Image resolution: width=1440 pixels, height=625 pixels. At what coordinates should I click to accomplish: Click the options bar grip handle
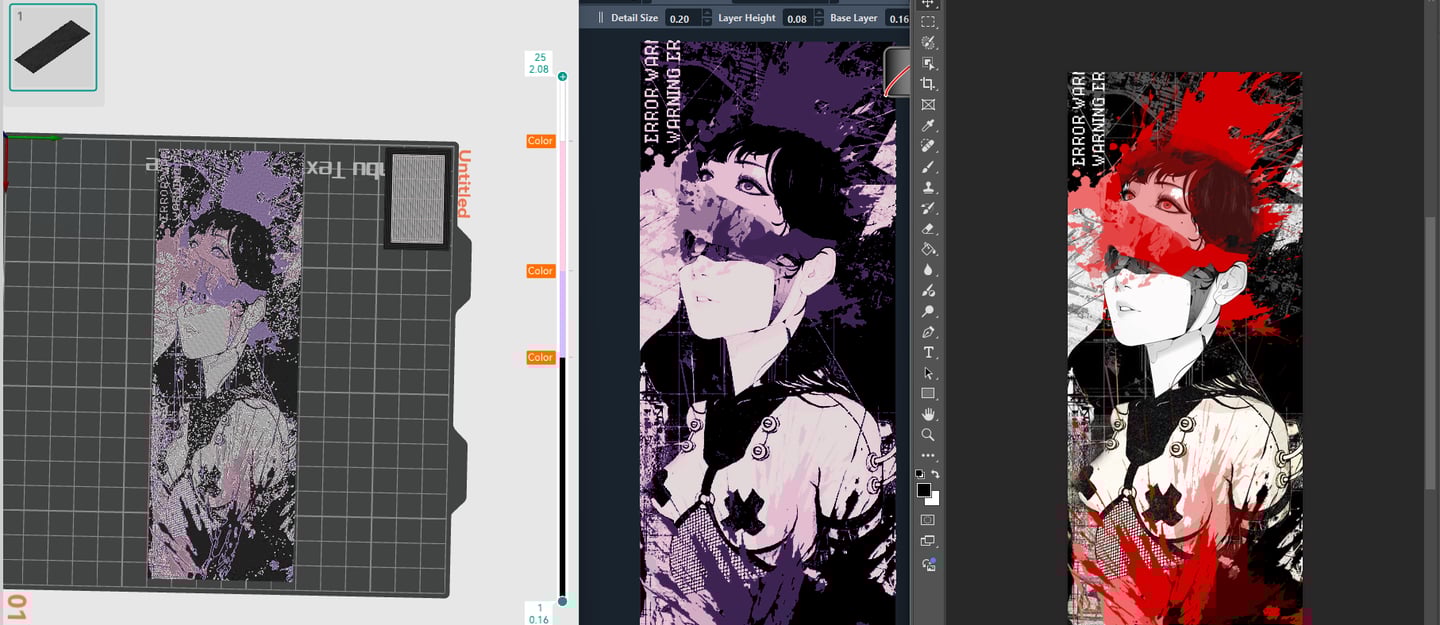pos(601,18)
